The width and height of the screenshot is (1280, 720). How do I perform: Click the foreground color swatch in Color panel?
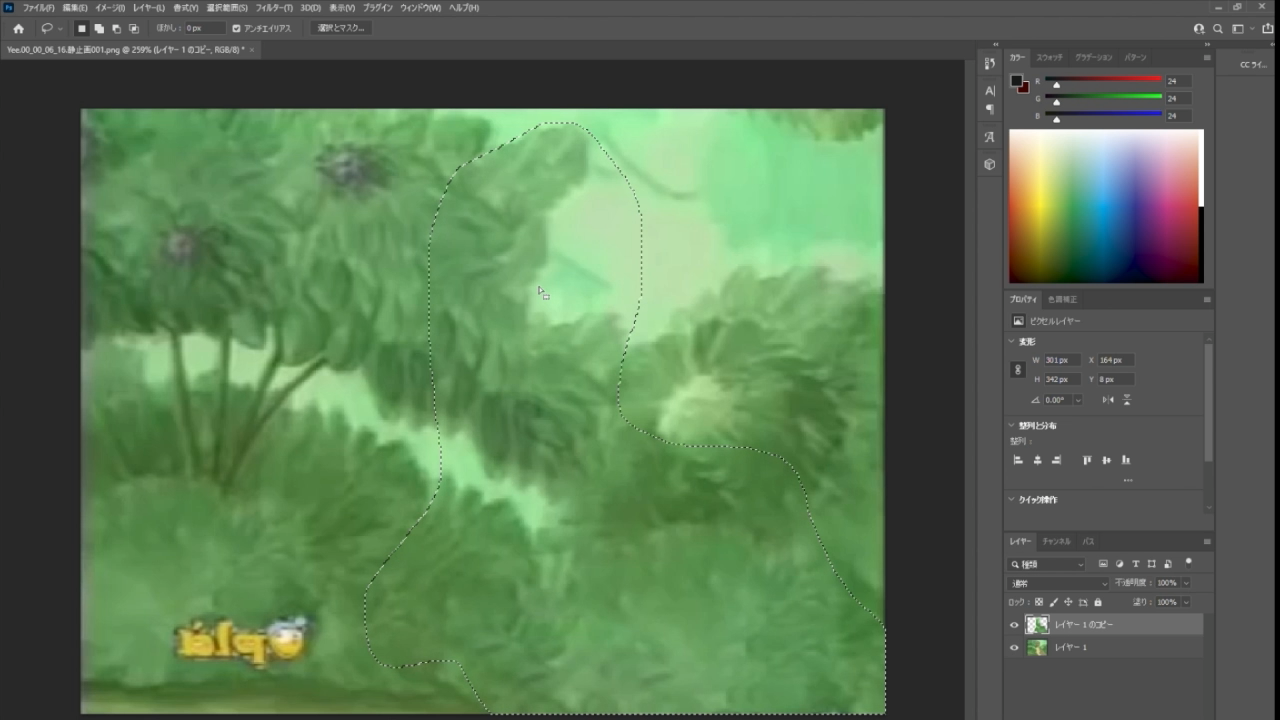(1017, 81)
